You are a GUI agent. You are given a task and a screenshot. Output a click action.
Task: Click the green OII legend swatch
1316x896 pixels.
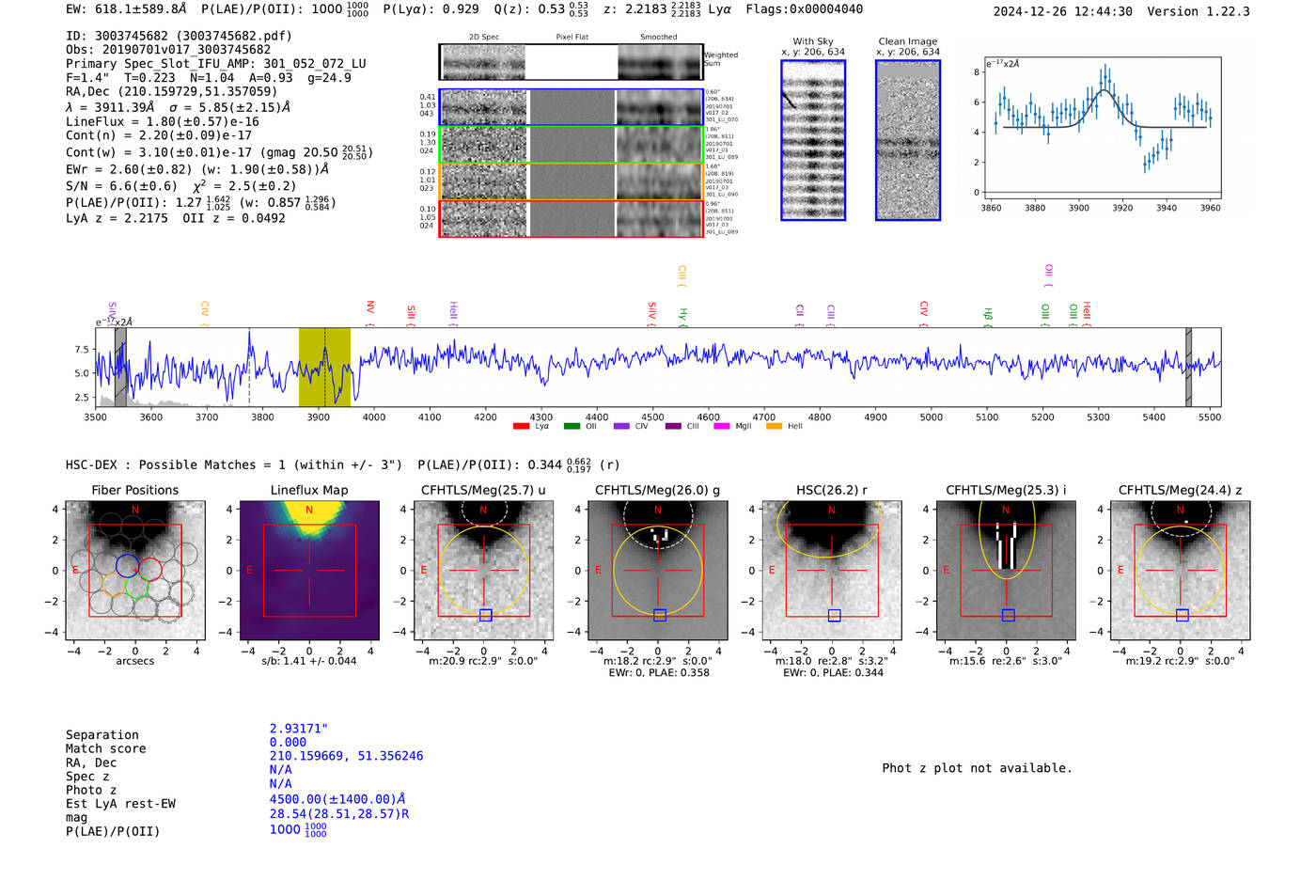click(x=572, y=427)
